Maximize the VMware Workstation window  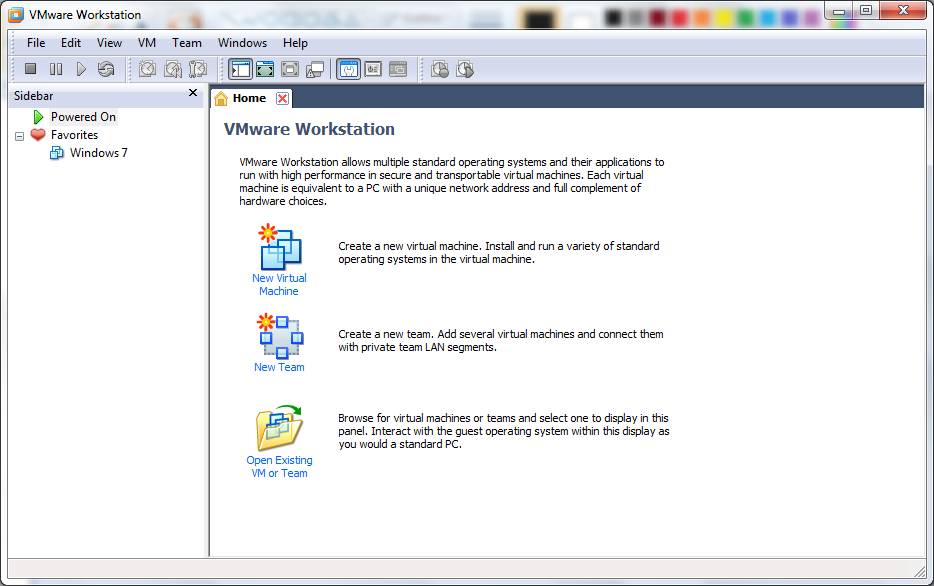867,10
